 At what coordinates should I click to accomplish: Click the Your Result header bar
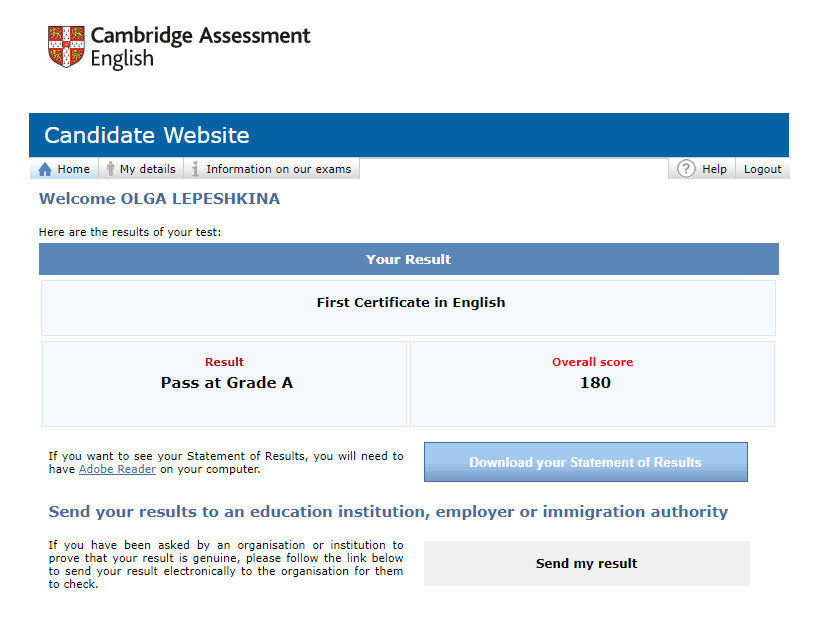[409, 259]
